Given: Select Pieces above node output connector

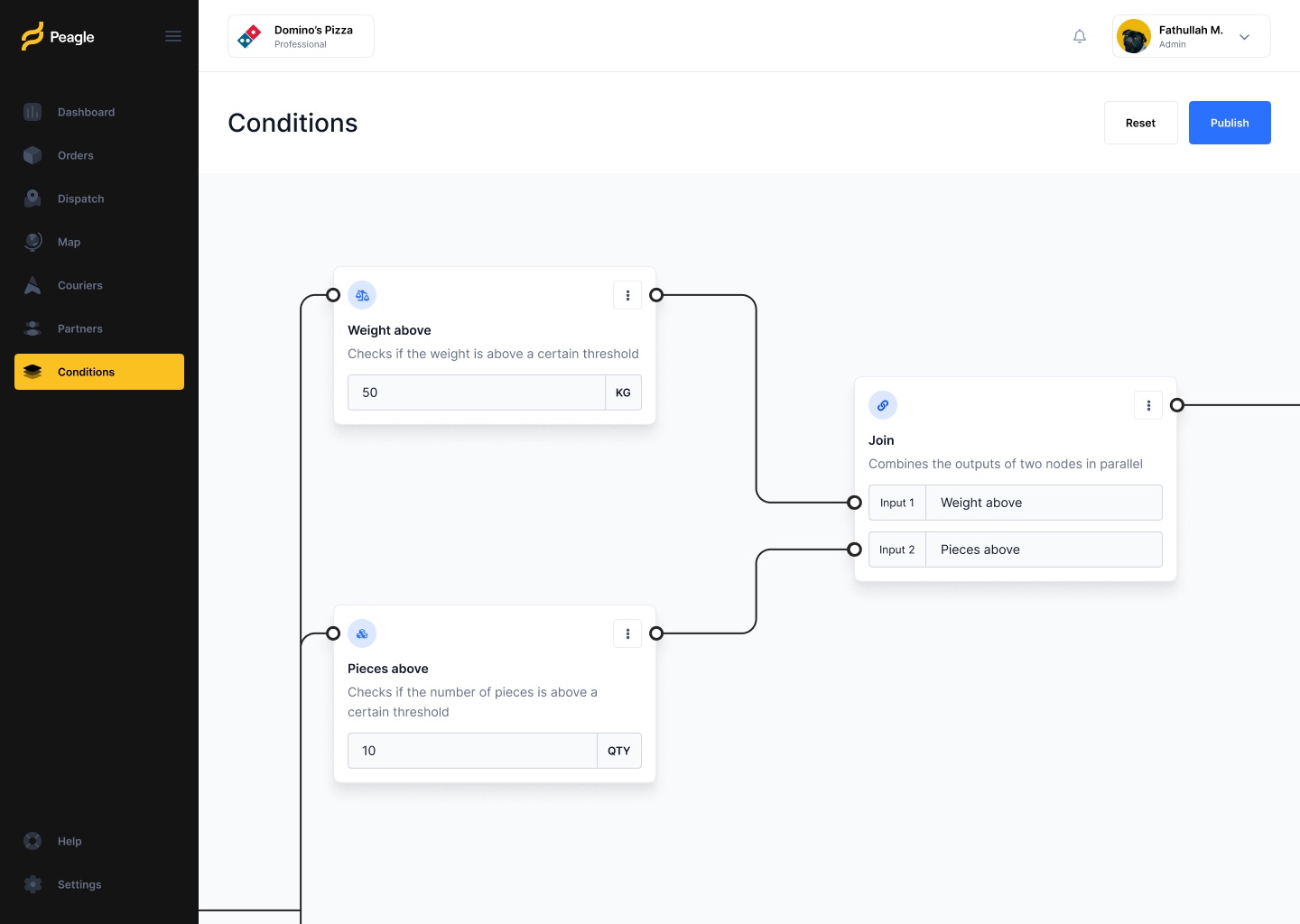Looking at the screenshot, I should tap(656, 633).
